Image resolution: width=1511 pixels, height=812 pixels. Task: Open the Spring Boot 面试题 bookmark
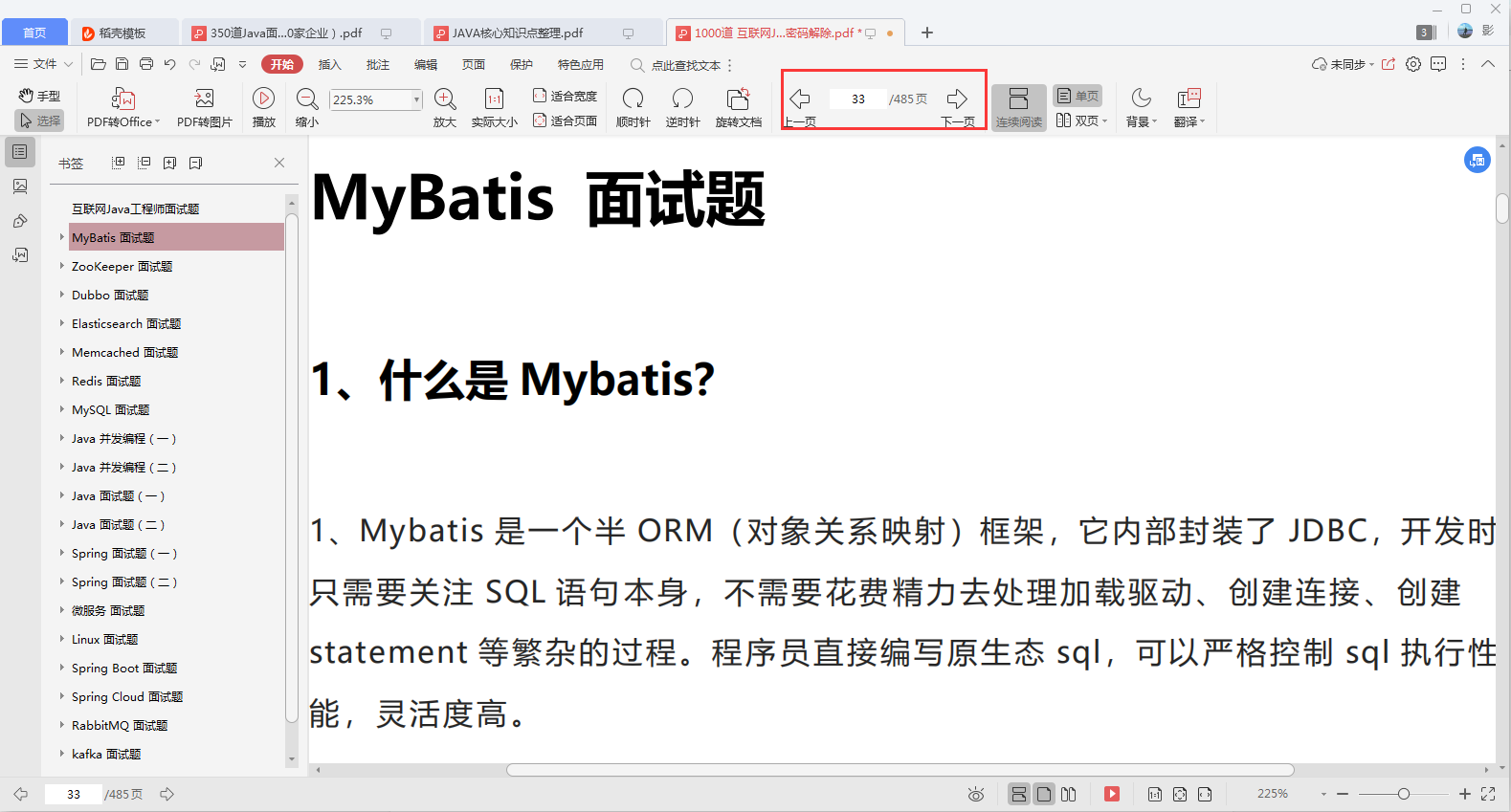(124, 668)
